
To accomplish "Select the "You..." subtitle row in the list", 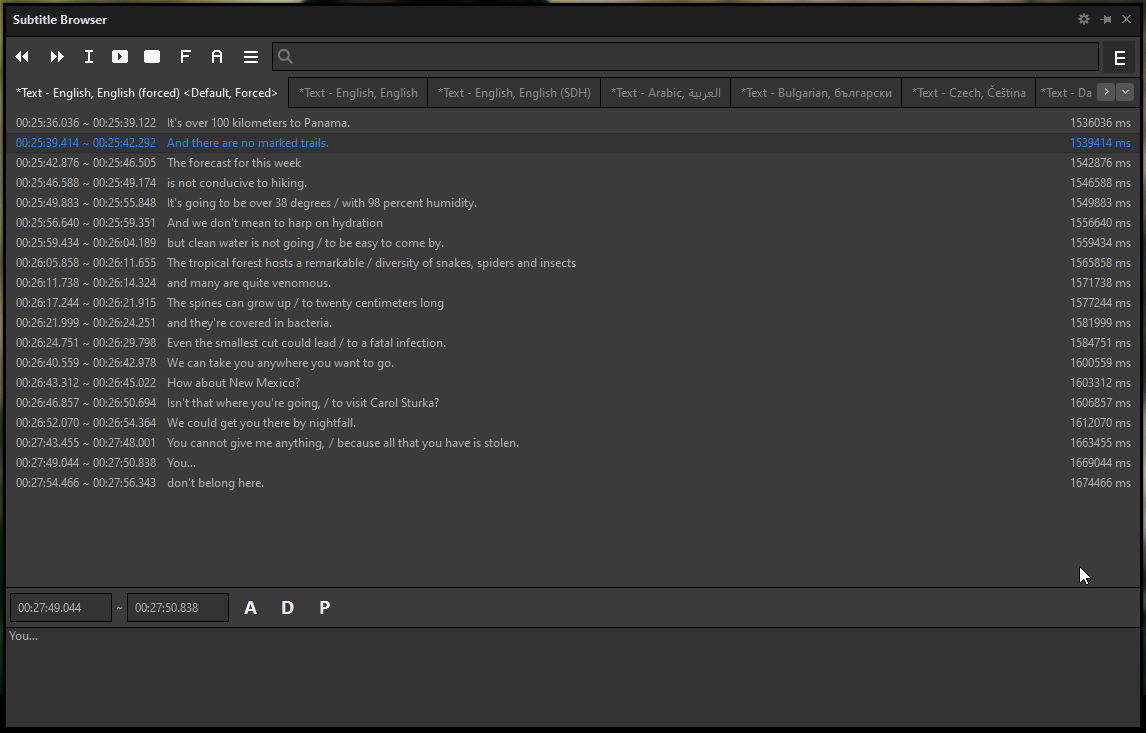I will (573, 463).
